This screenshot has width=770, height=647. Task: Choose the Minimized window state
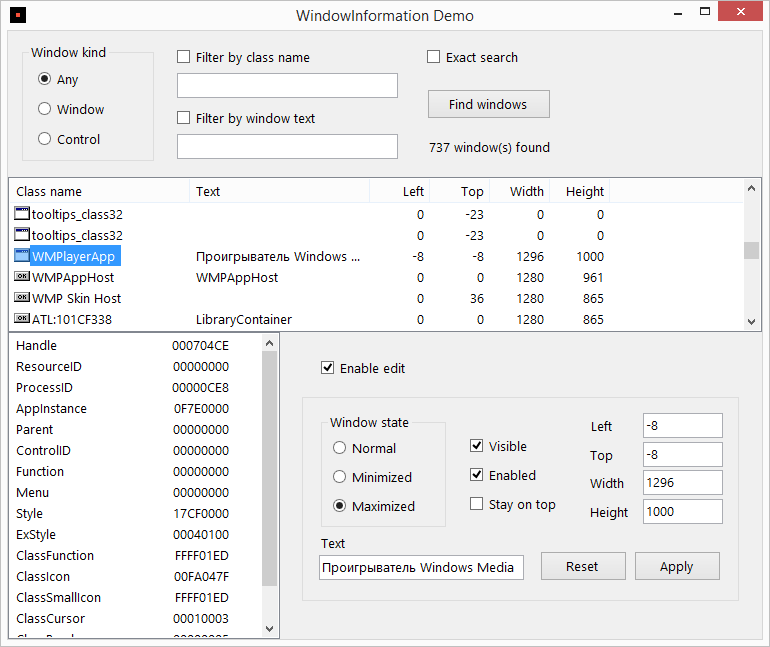pos(340,478)
